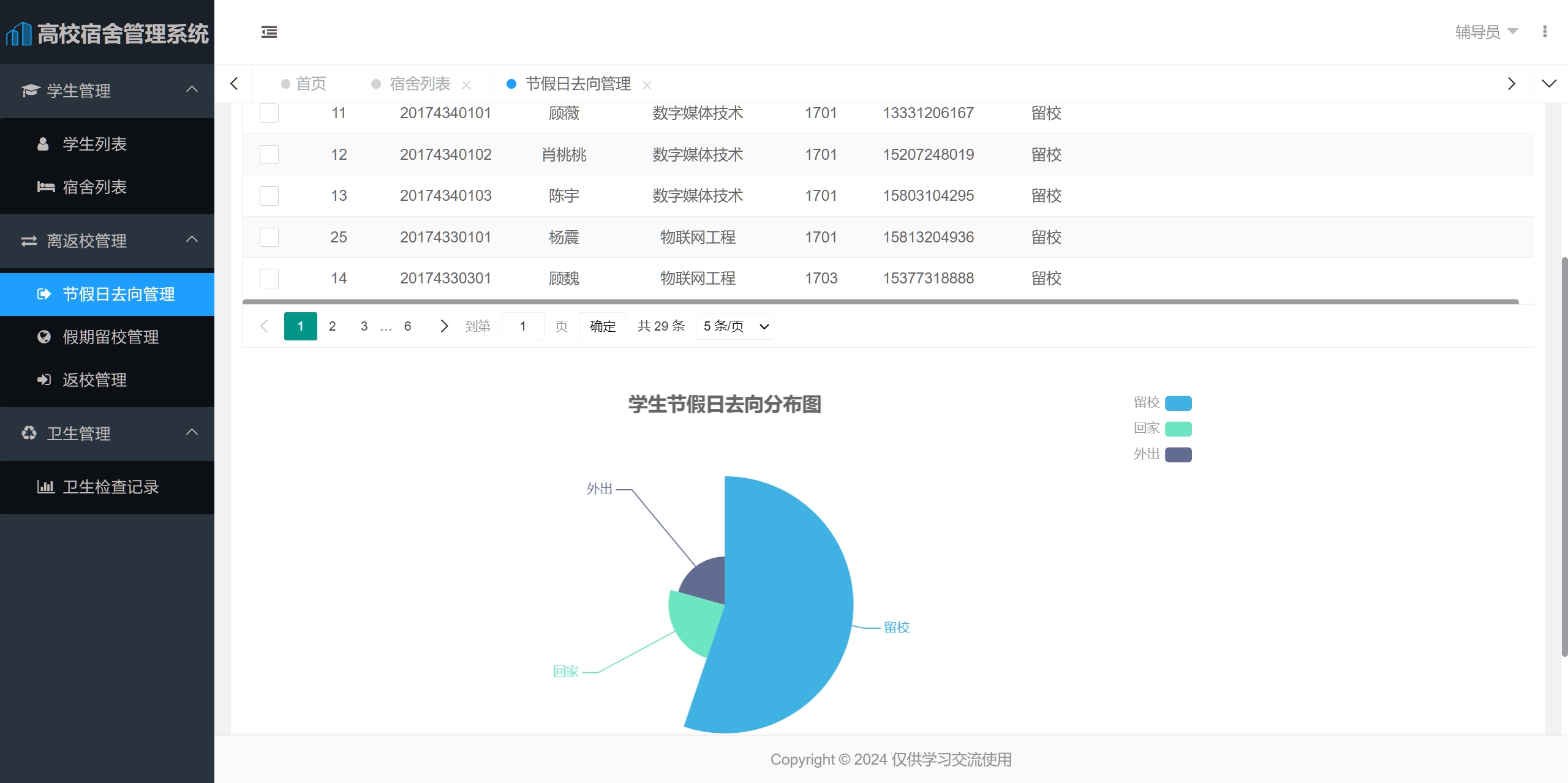Click the 留校 label on the pie chart

click(897, 628)
